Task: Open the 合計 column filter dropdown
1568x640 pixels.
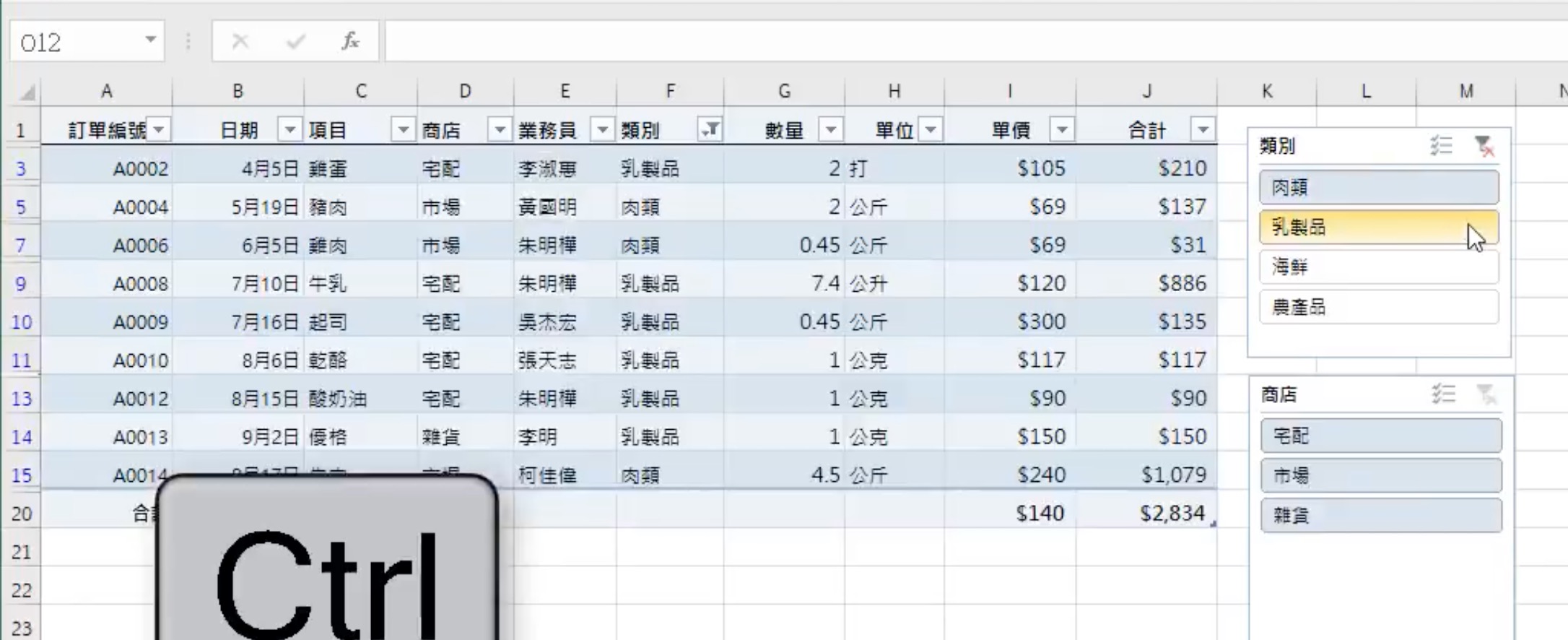Action: [x=1203, y=130]
